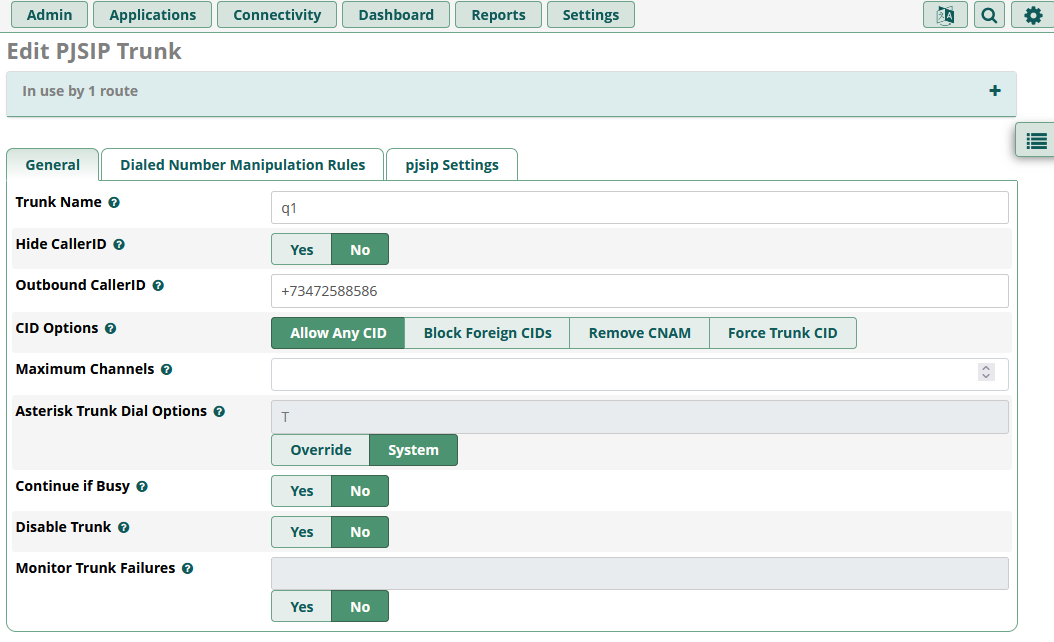Set Hide CallerID to Yes
This screenshot has width=1054, height=642.
click(301, 250)
